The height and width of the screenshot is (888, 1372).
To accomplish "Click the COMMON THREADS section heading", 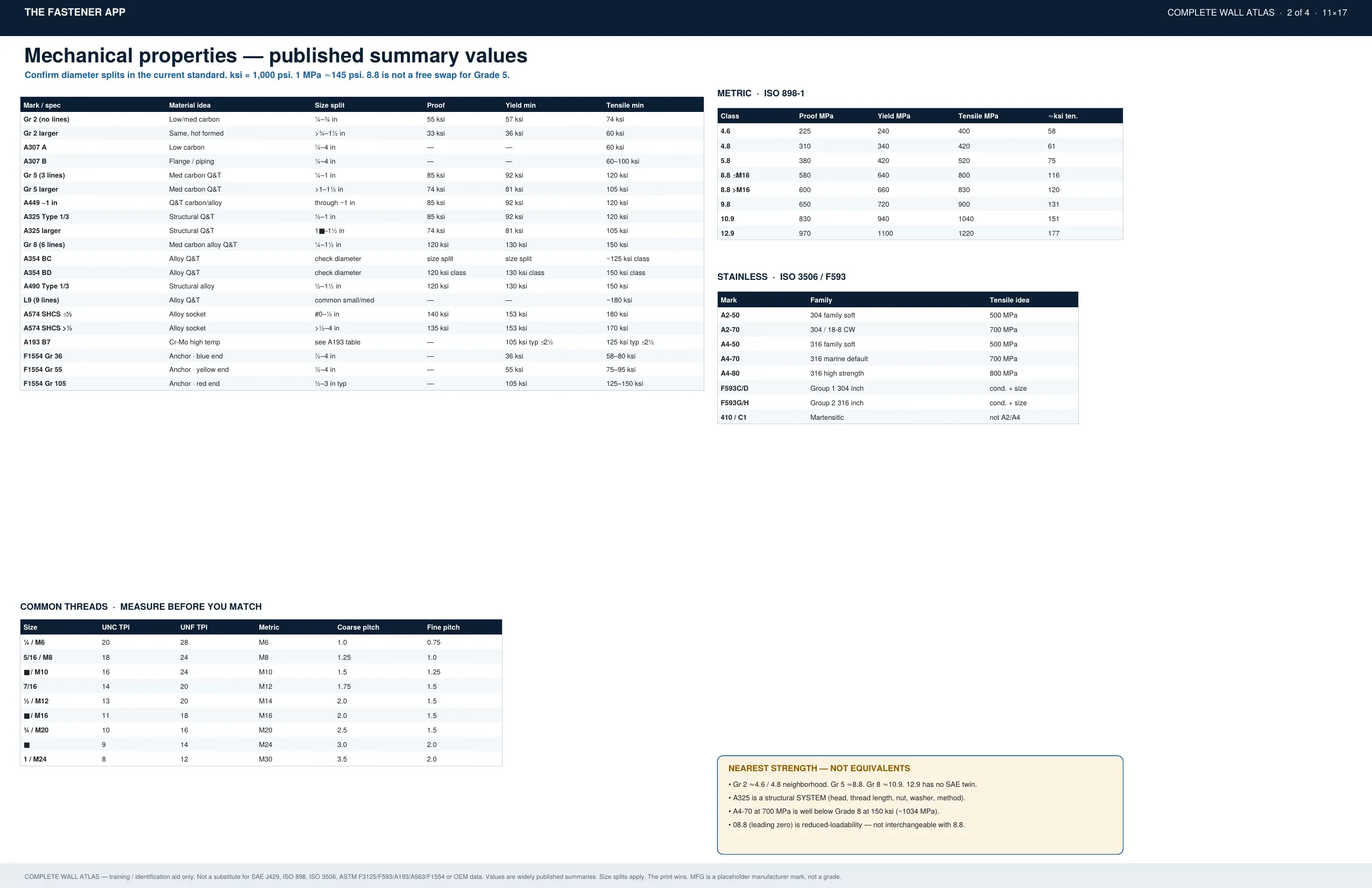I will 140,607.
